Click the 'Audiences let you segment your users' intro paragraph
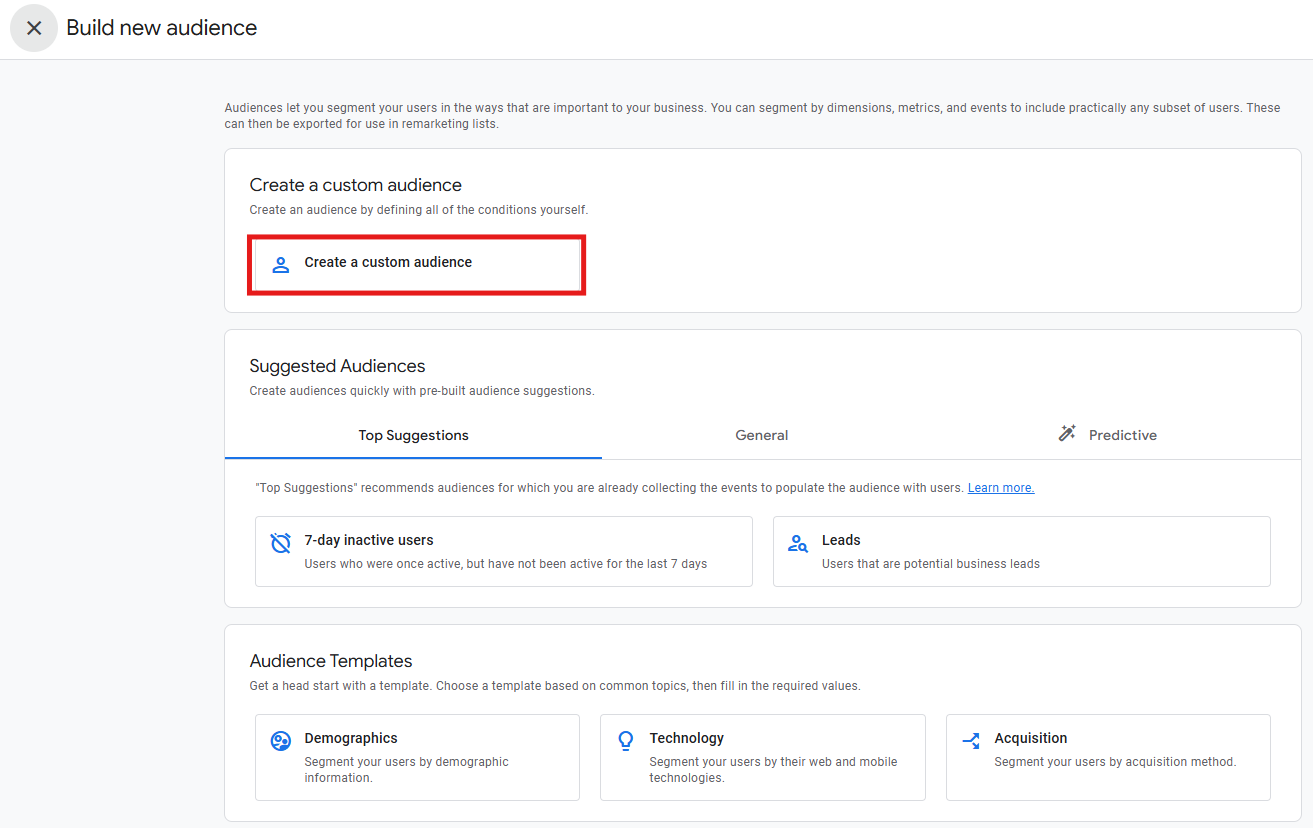This screenshot has height=828, width=1313. [752, 116]
